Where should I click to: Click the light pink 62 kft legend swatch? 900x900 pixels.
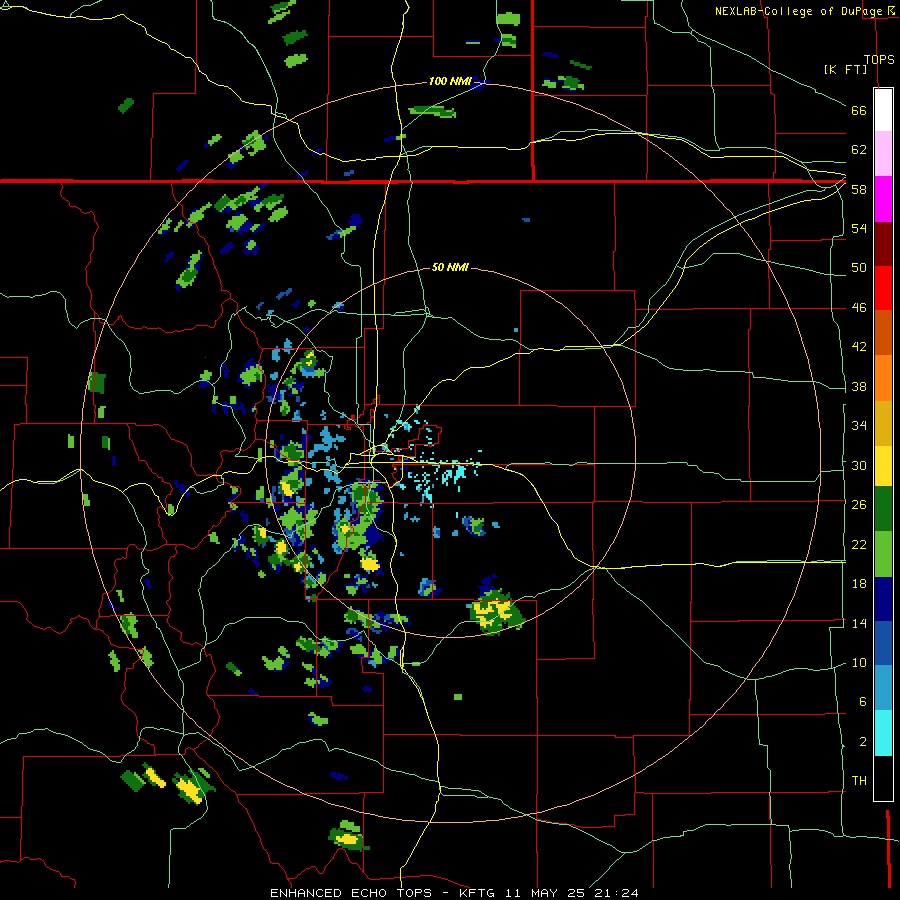pos(883,153)
